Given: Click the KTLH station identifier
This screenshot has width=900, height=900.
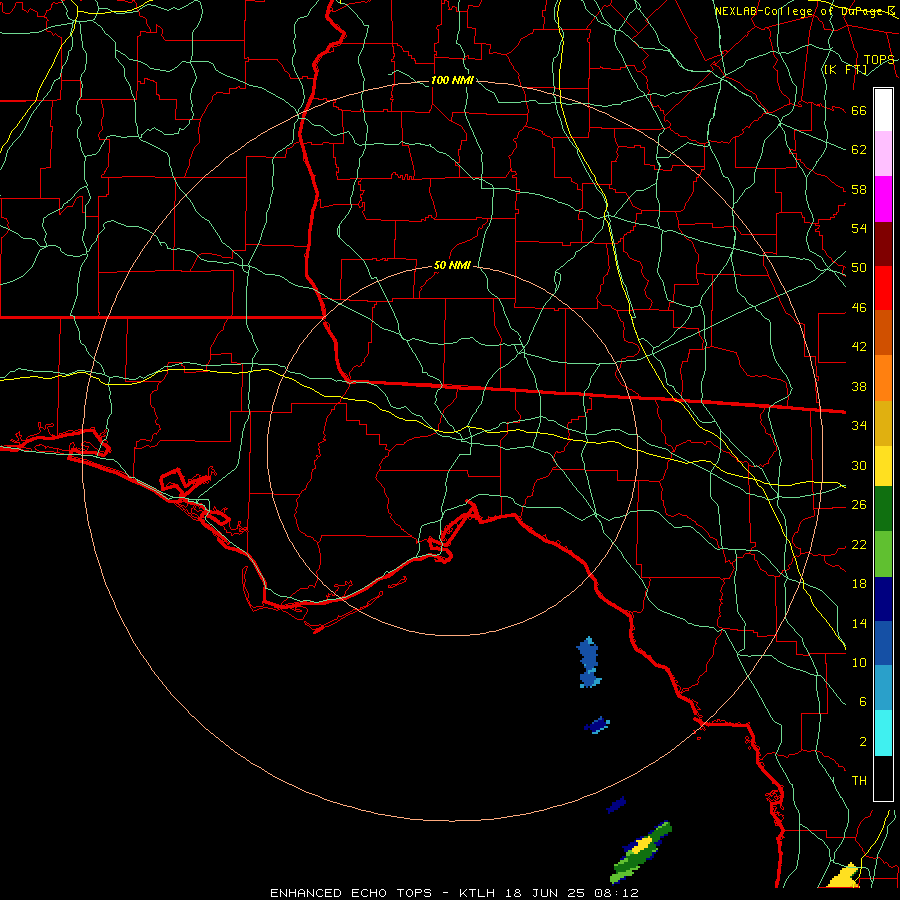Looking at the screenshot, I should [x=477, y=893].
